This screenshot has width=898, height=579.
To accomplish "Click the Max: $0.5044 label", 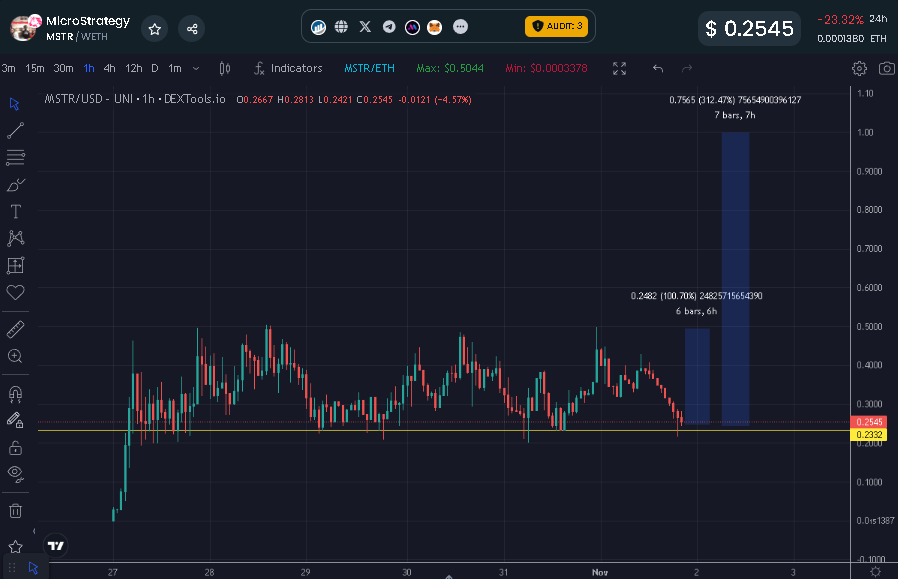I will click(x=450, y=68).
